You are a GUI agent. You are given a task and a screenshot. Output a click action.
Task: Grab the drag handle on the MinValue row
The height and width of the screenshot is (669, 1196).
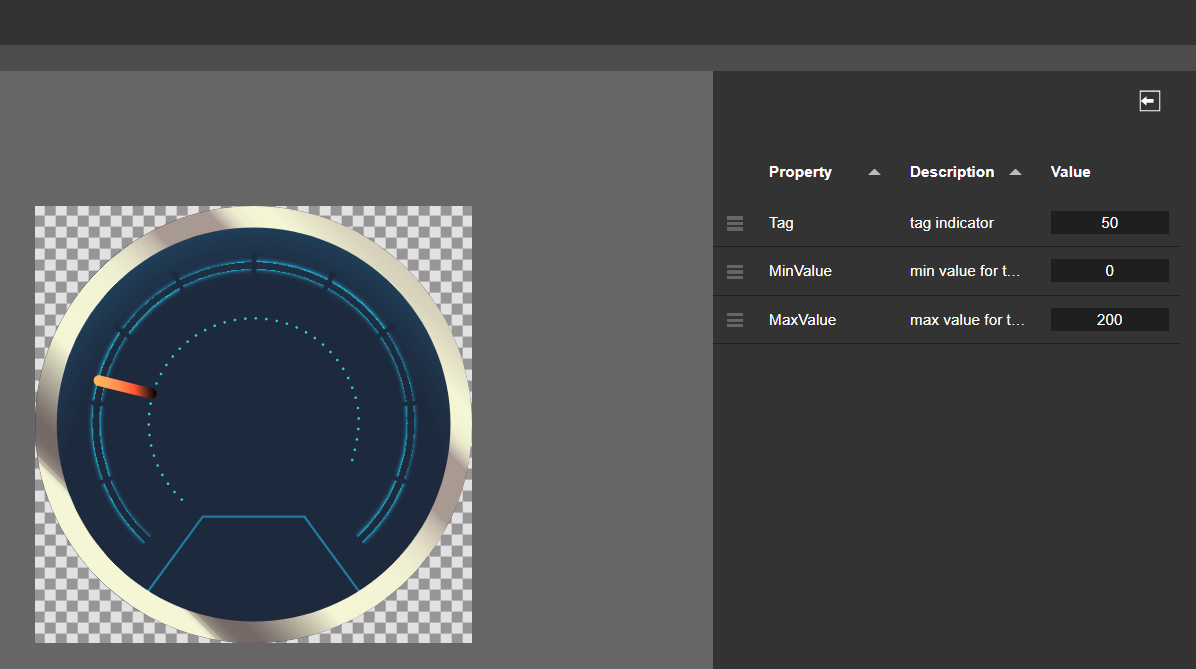(x=735, y=271)
